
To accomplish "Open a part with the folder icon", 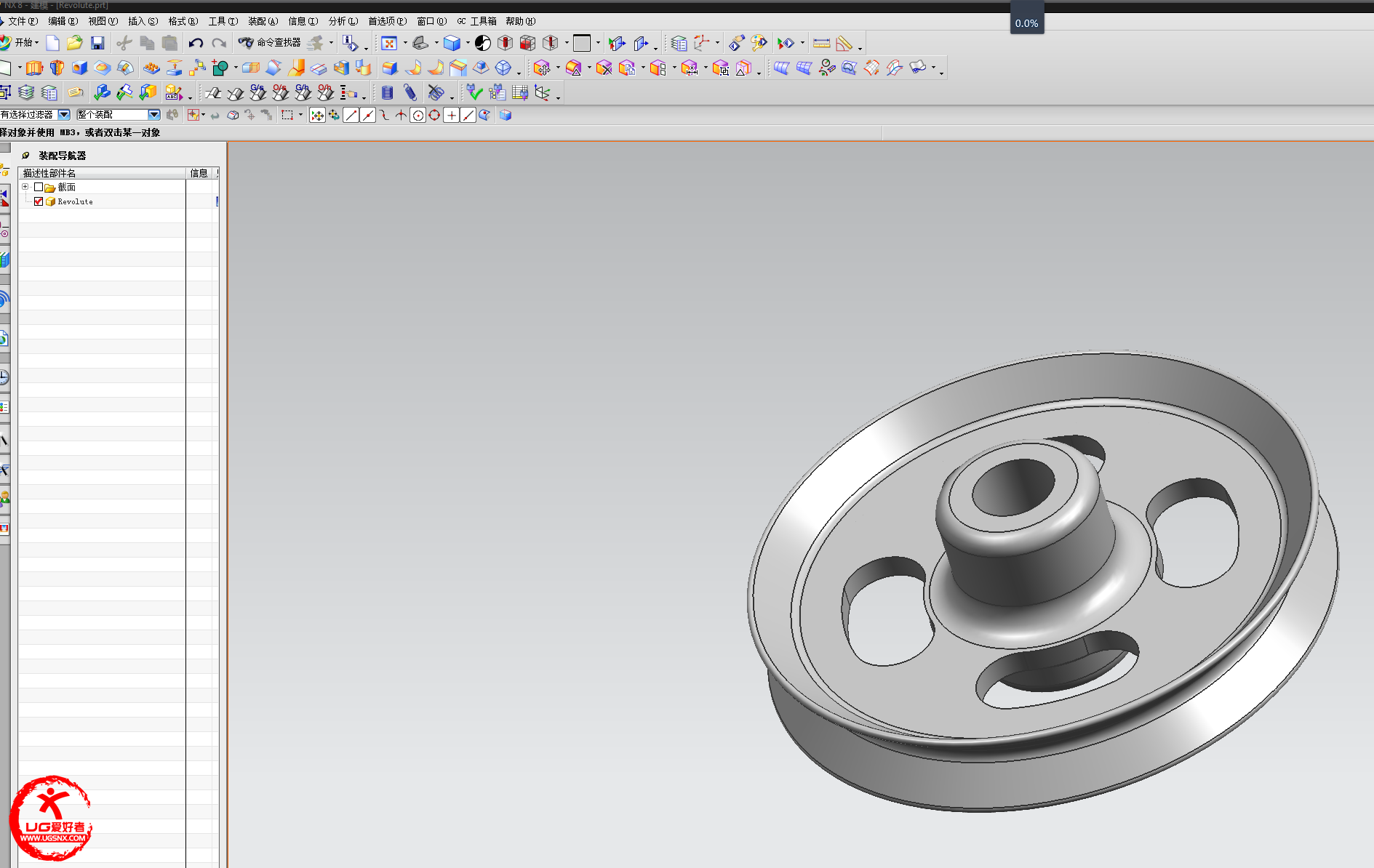I will pos(74,44).
